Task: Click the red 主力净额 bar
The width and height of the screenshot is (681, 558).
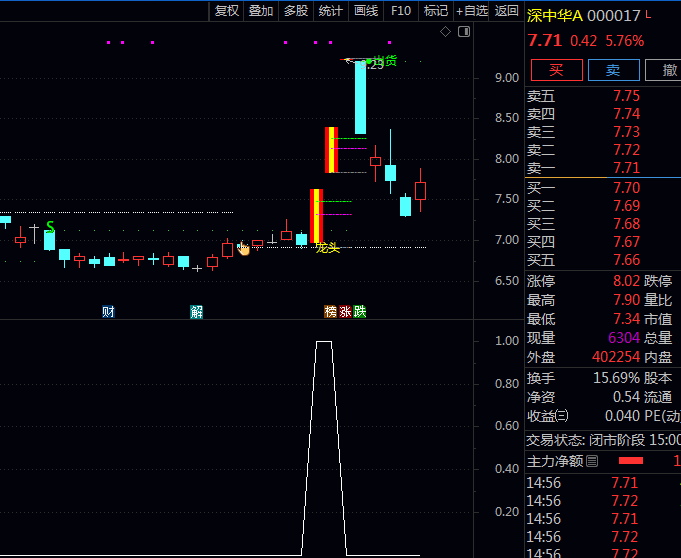Action: coord(631,461)
